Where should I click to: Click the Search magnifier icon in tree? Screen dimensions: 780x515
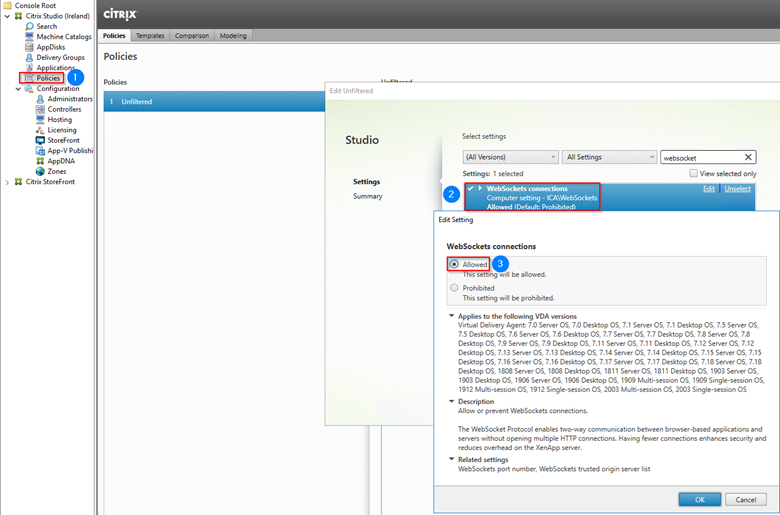point(29,26)
